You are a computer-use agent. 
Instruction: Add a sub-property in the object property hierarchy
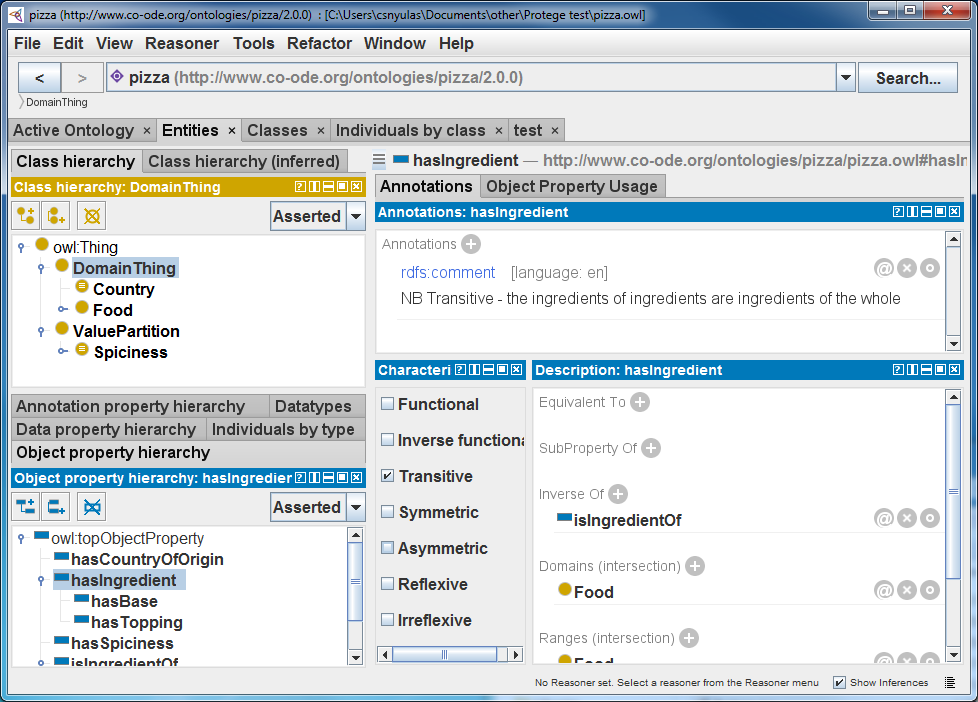click(x=24, y=507)
